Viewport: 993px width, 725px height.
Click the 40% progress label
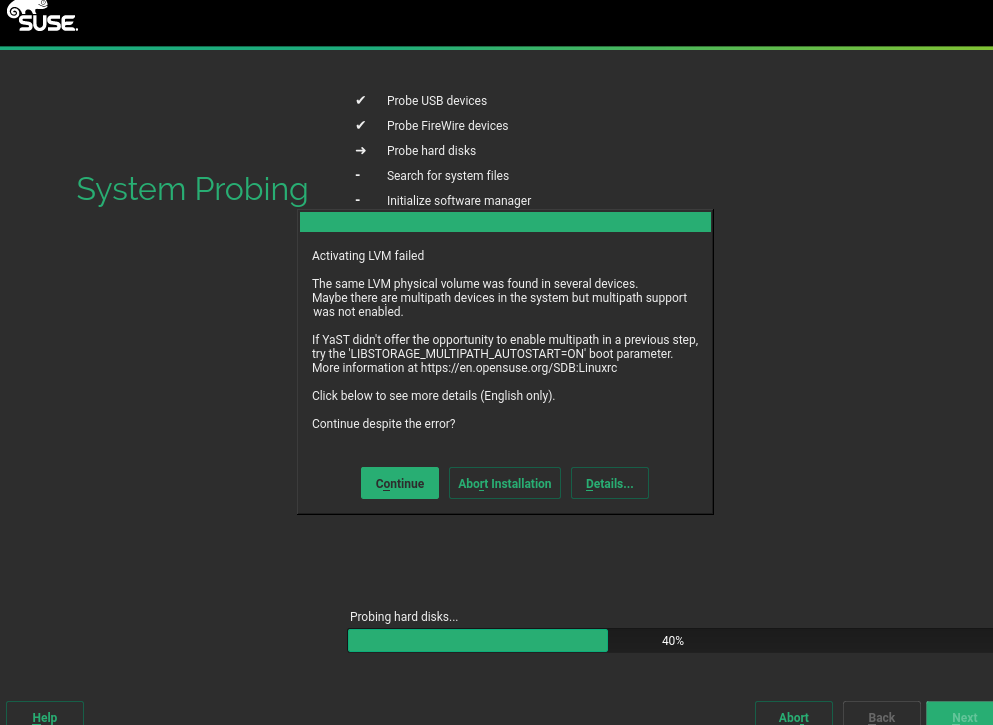pos(672,640)
